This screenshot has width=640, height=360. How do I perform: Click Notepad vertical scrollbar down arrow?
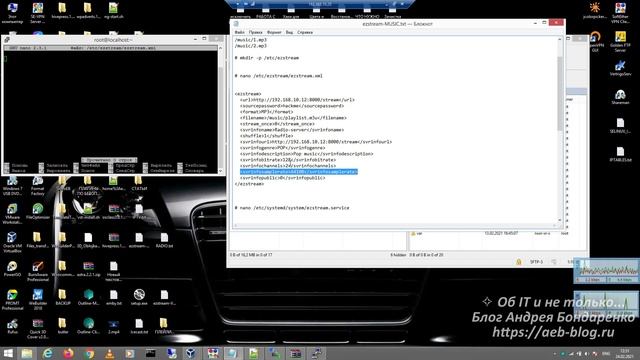[x=560, y=220]
